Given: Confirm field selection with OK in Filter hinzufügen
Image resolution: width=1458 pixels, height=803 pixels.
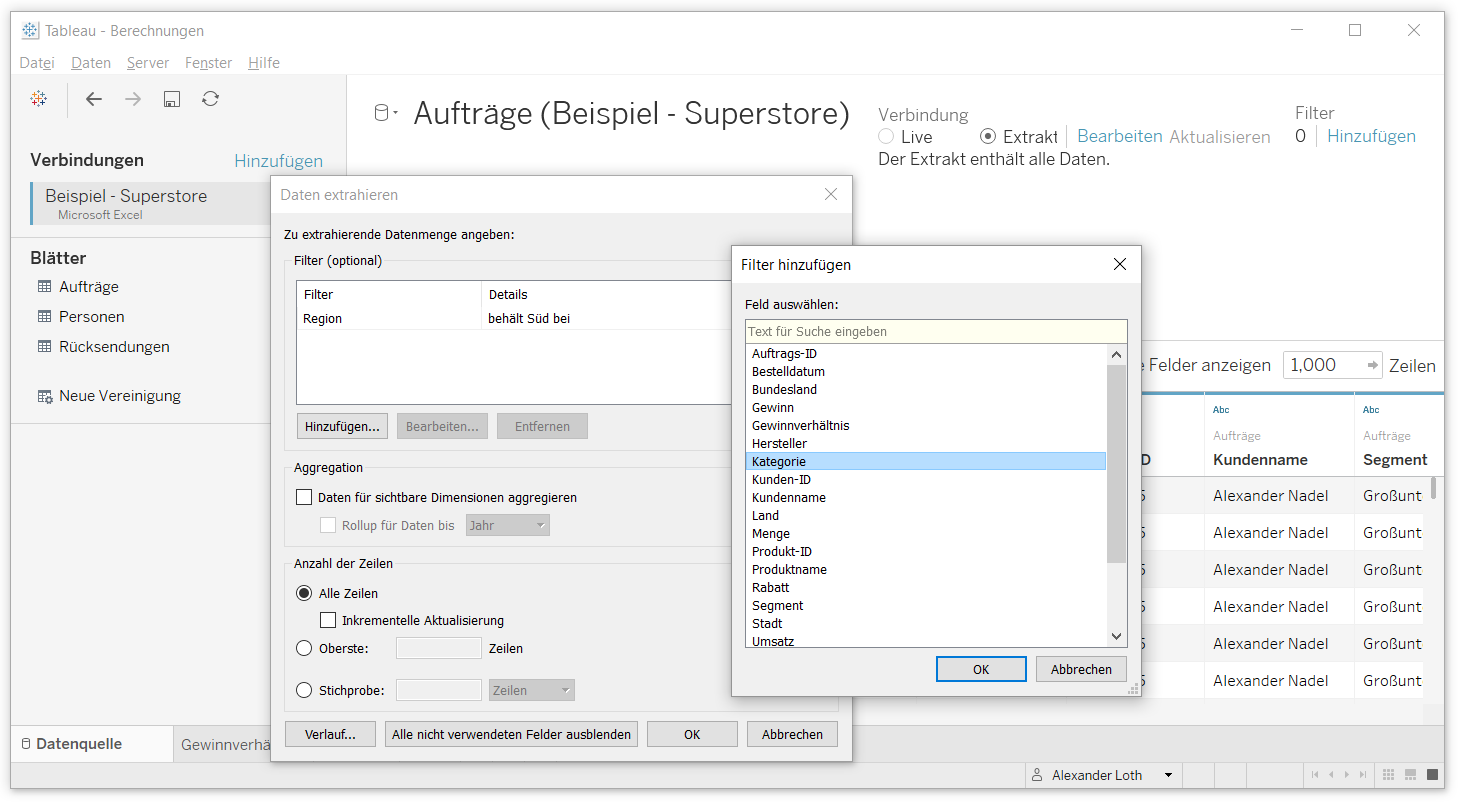Looking at the screenshot, I should point(981,669).
